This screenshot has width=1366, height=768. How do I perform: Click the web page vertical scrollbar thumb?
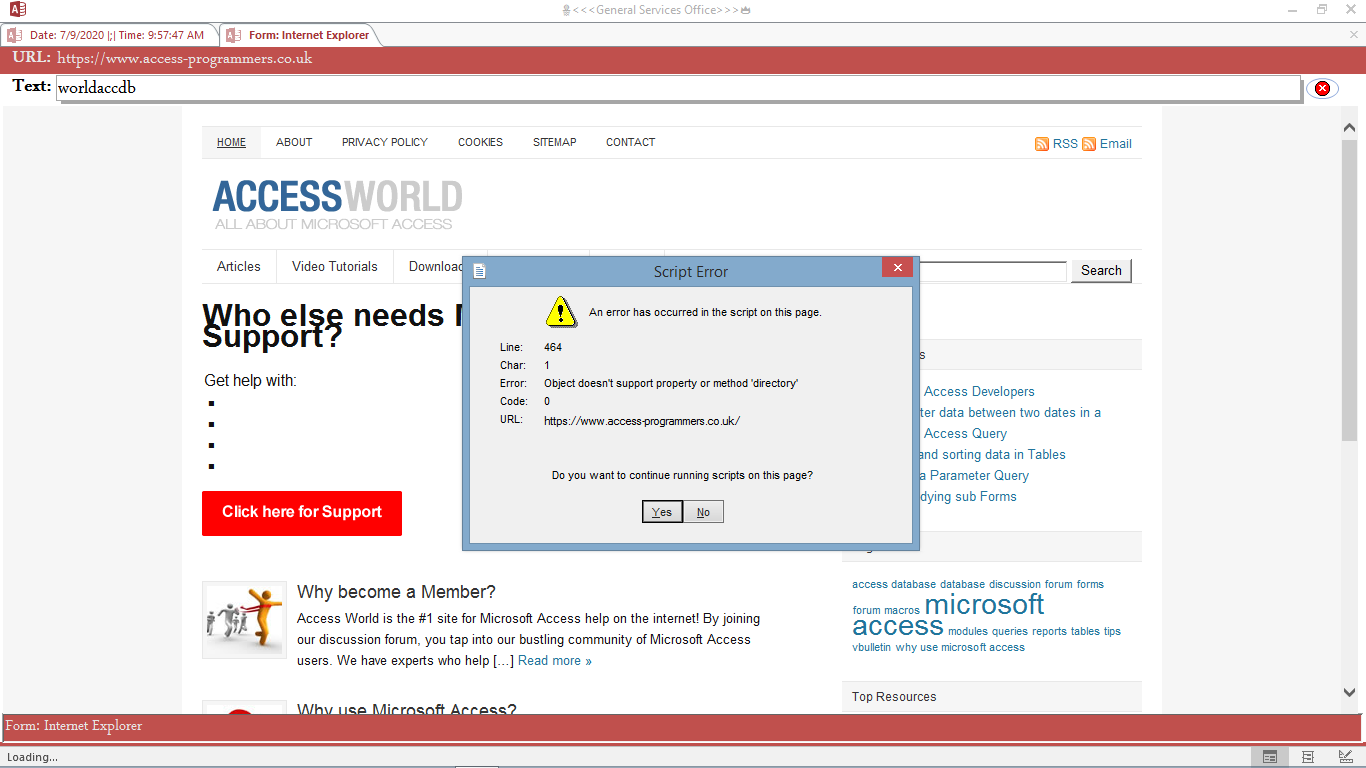pos(1349,290)
